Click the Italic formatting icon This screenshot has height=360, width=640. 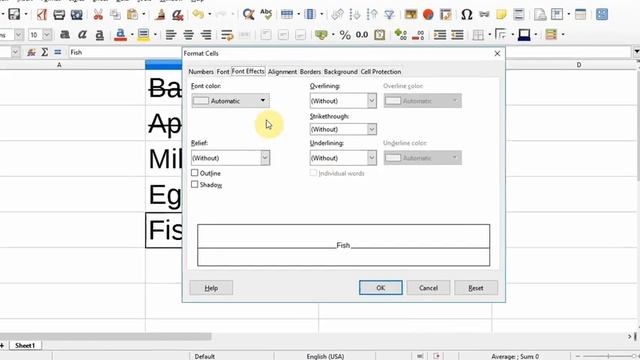tap(82, 35)
